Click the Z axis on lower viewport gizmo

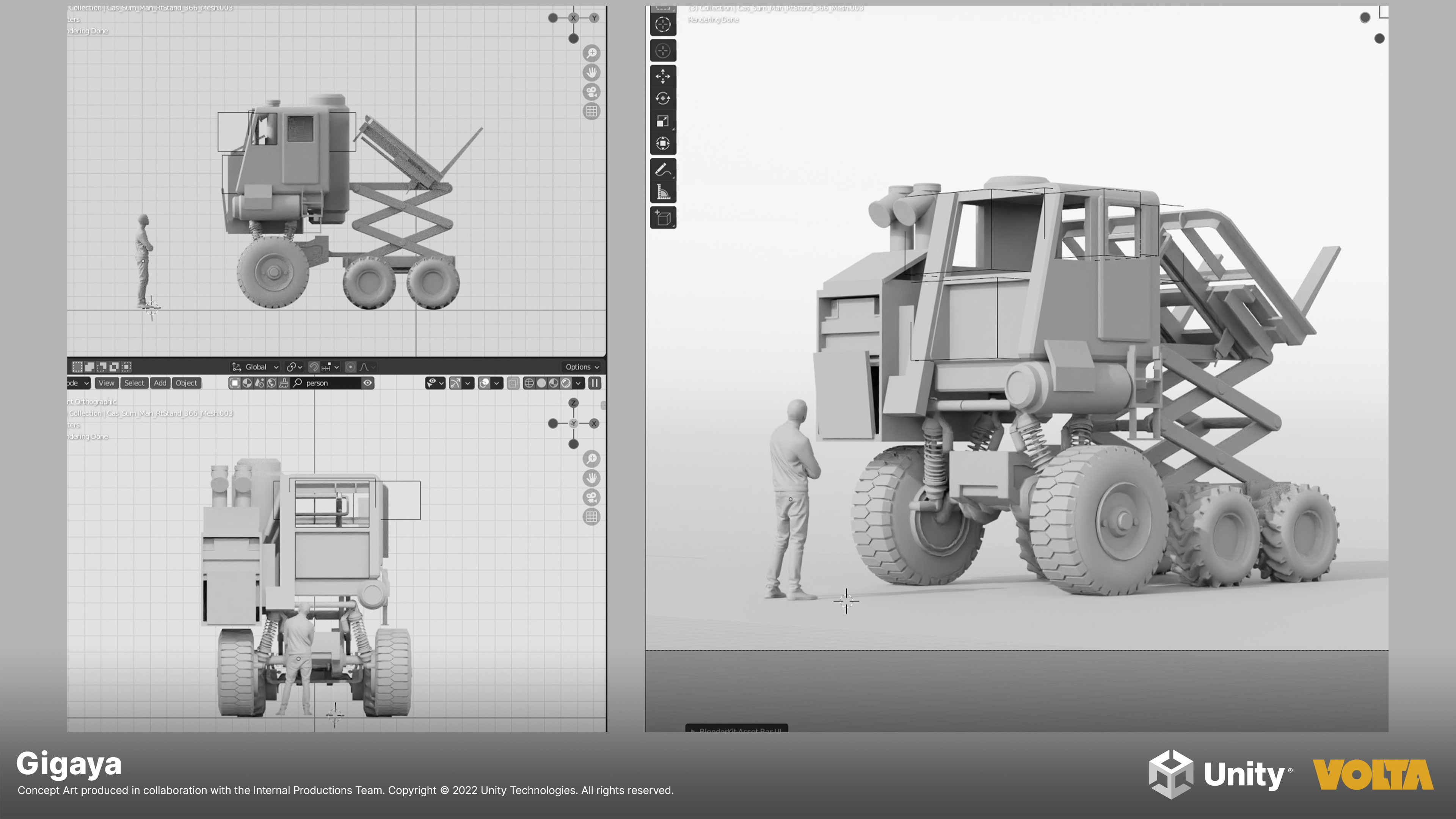[x=574, y=403]
